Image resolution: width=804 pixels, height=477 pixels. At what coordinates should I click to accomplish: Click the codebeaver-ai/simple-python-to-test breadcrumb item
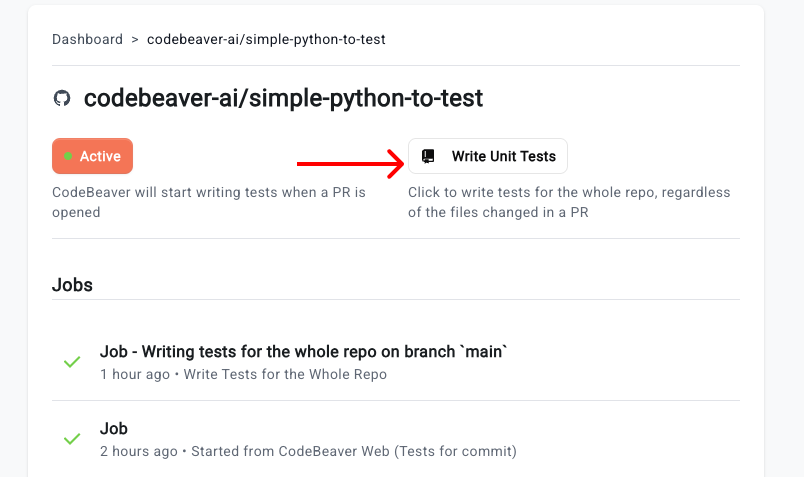[266, 40]
